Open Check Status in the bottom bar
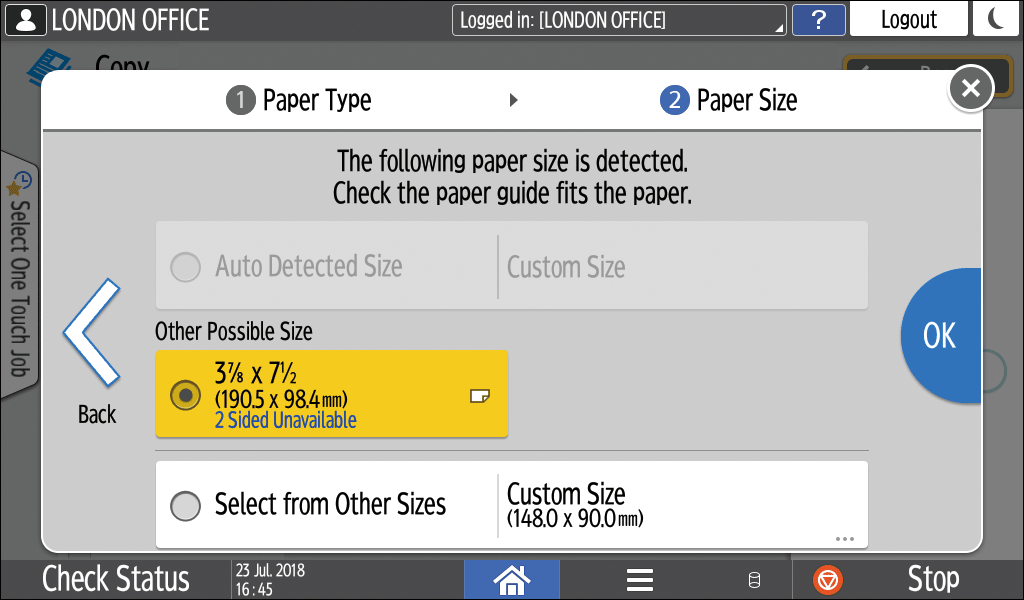 click(x=115, y=579)
